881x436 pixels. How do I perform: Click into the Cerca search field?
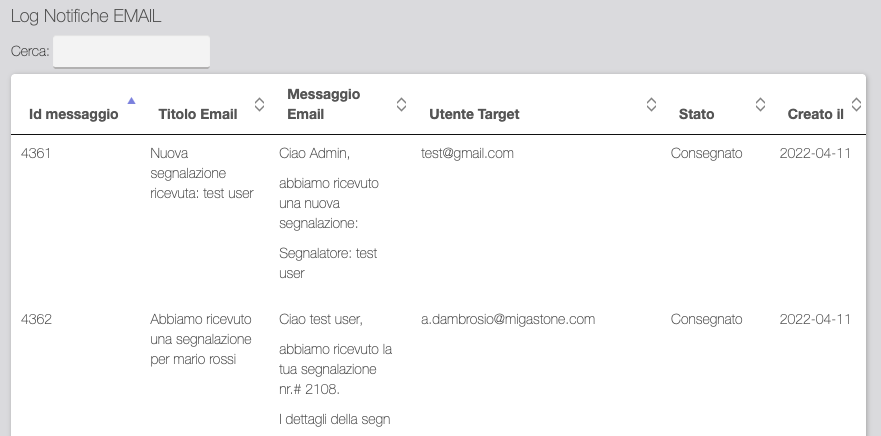pyautogui.click(x=131, y=52)
